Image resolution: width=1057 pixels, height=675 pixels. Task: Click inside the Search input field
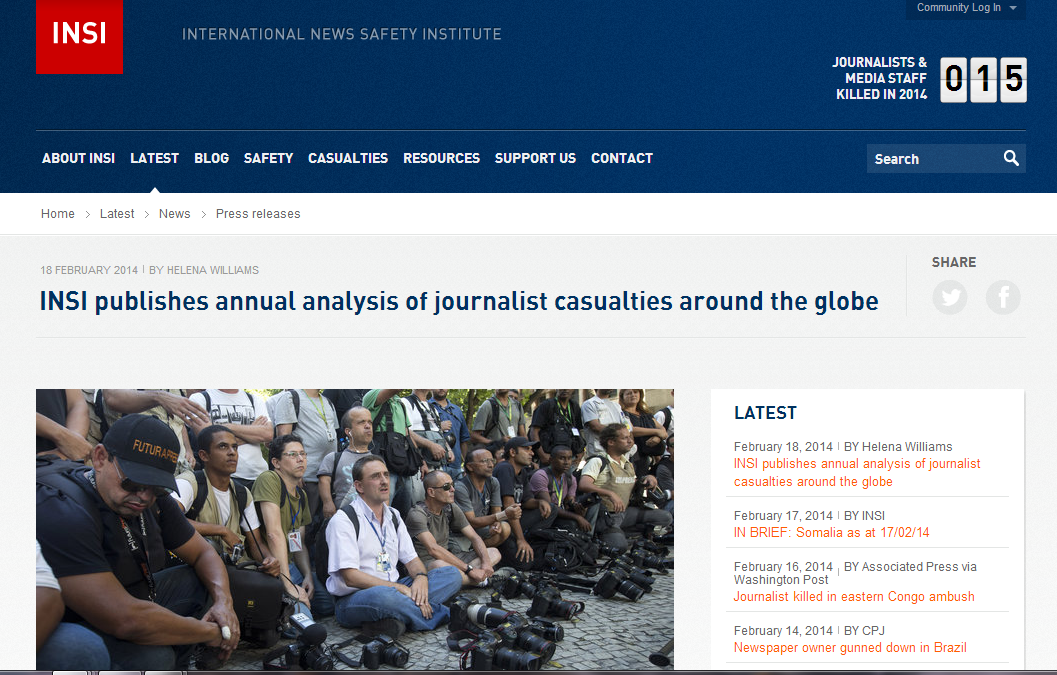[x=930, y=159]
